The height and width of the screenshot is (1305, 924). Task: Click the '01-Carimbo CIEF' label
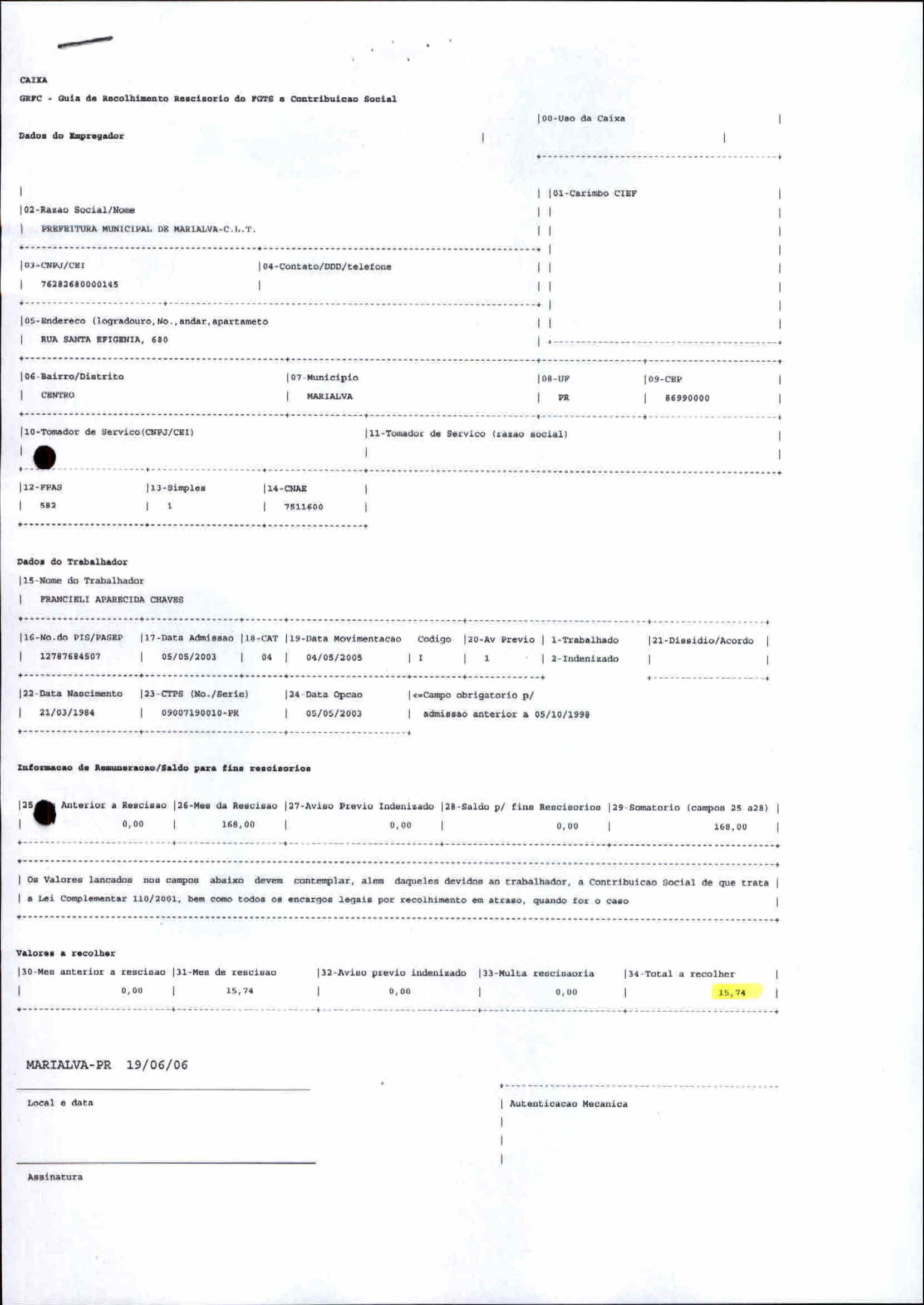[594, 194]
